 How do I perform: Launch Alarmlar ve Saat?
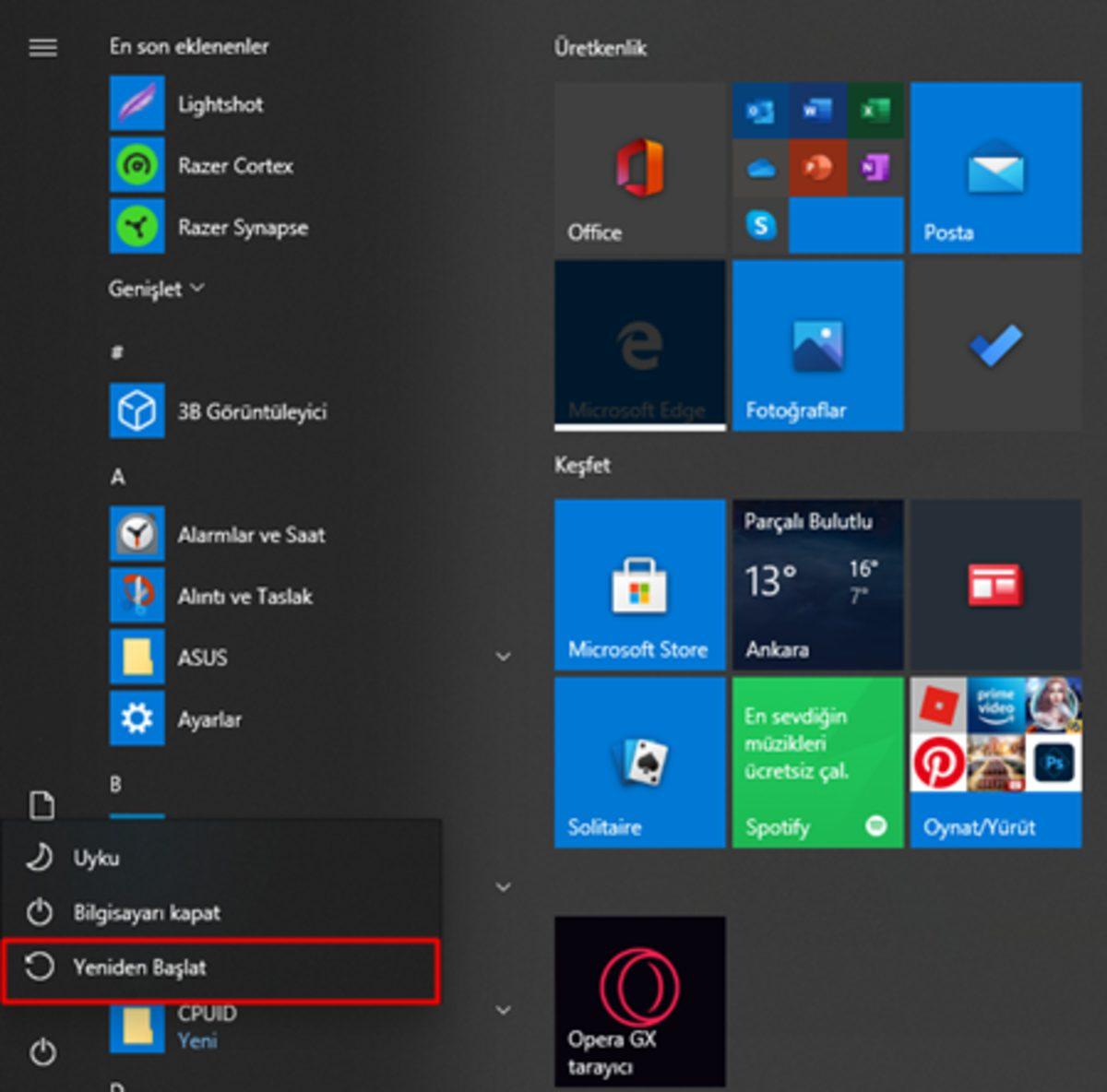tap(251, 535)
